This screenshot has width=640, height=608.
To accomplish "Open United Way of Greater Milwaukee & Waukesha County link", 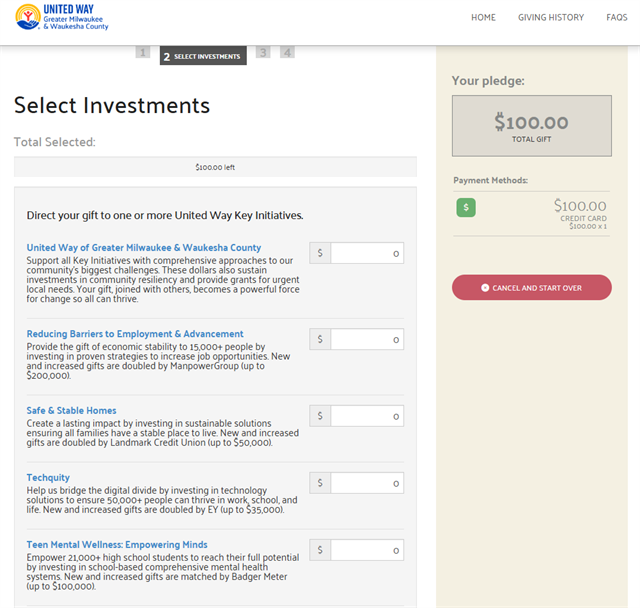I will click(x=144, y=248).
